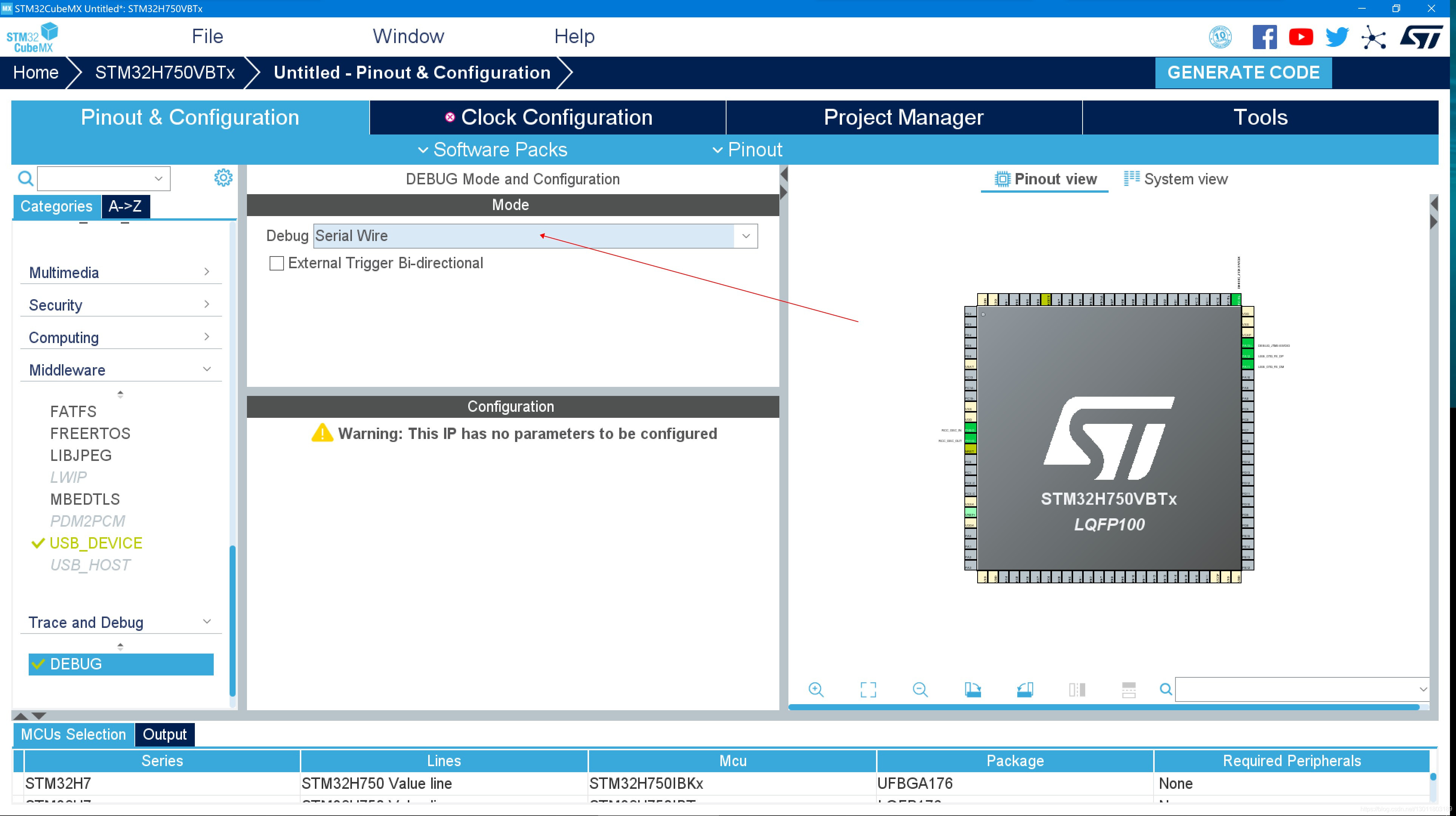Click the STM32CubeMX logo
1456x816 pixels.
pyautogui.click(x=32, y=37)
